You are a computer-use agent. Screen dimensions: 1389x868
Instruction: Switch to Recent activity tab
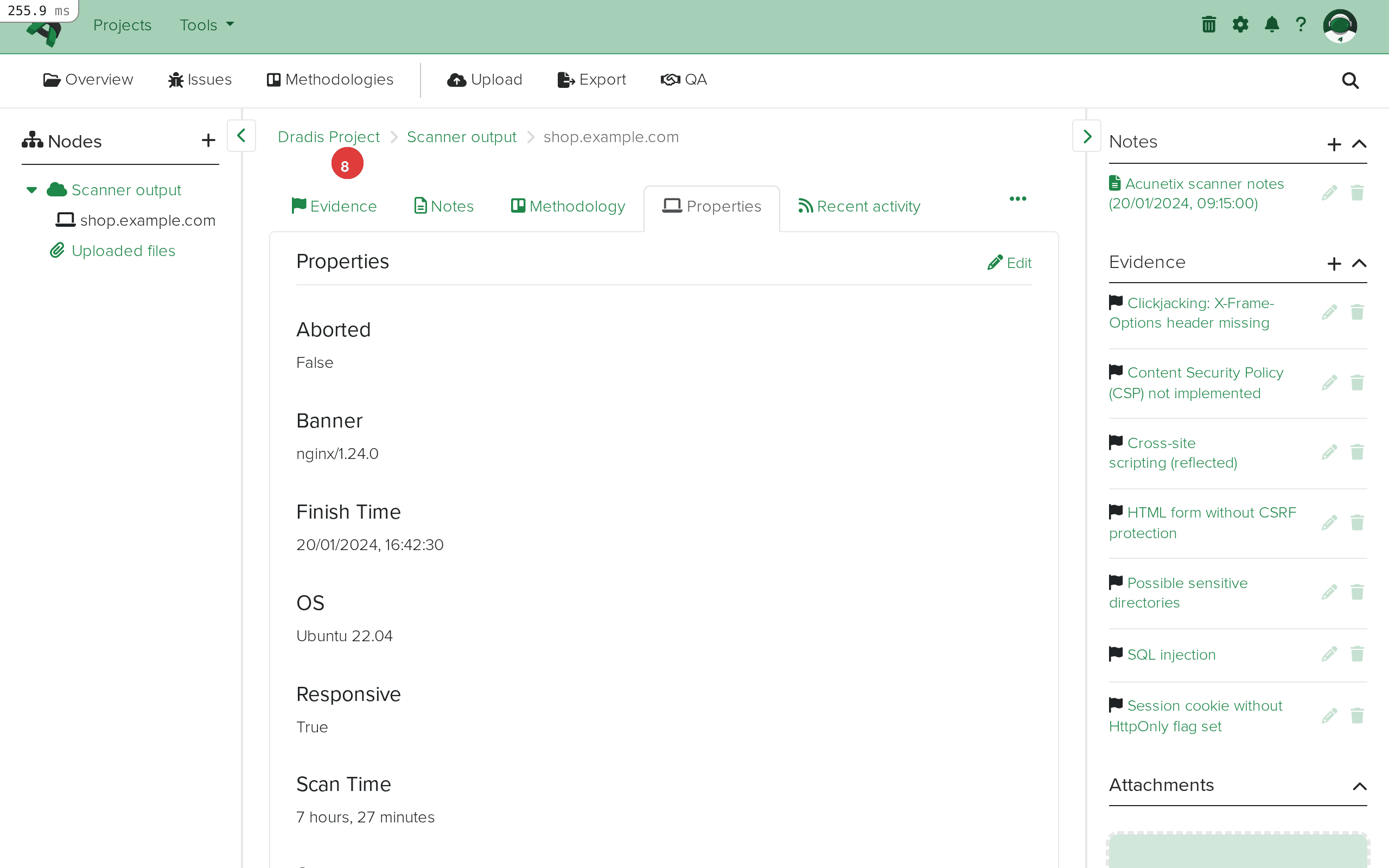[859, 206]
